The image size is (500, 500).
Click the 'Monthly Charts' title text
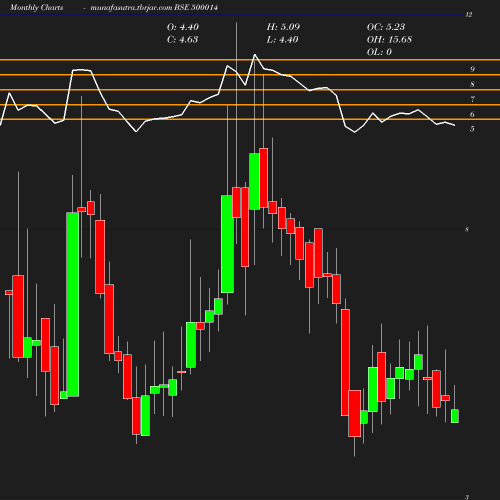[36, 8]
